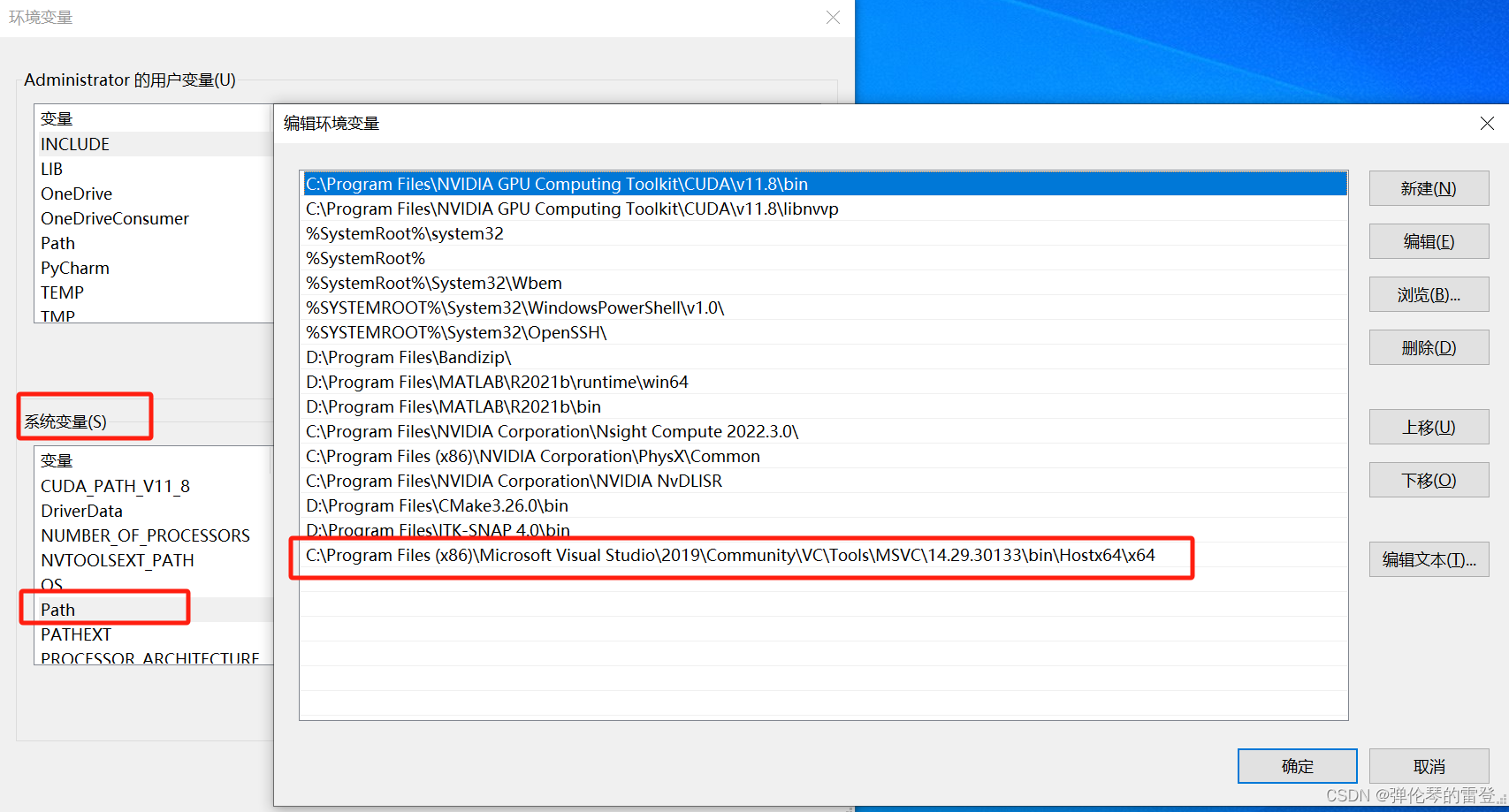Image resolution: width=1509 pixels, height=812 pixels.
Task: Select user variable LIB
Action: point(154,169)
